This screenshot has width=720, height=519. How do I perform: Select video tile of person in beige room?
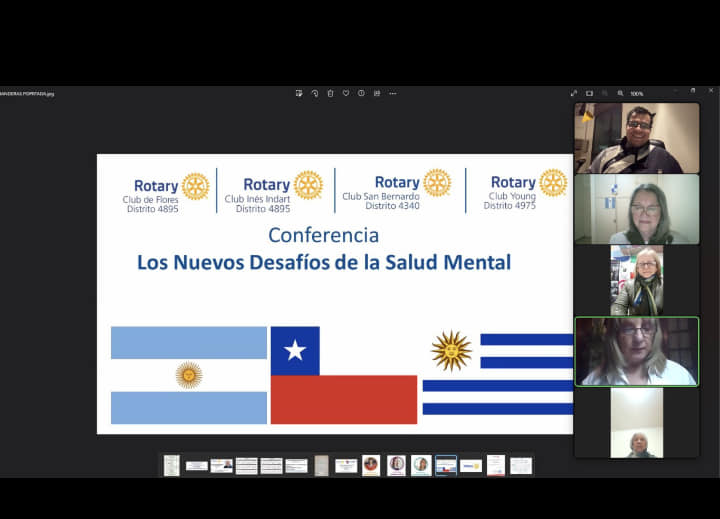pyautogui.click(x=637, y=423)
